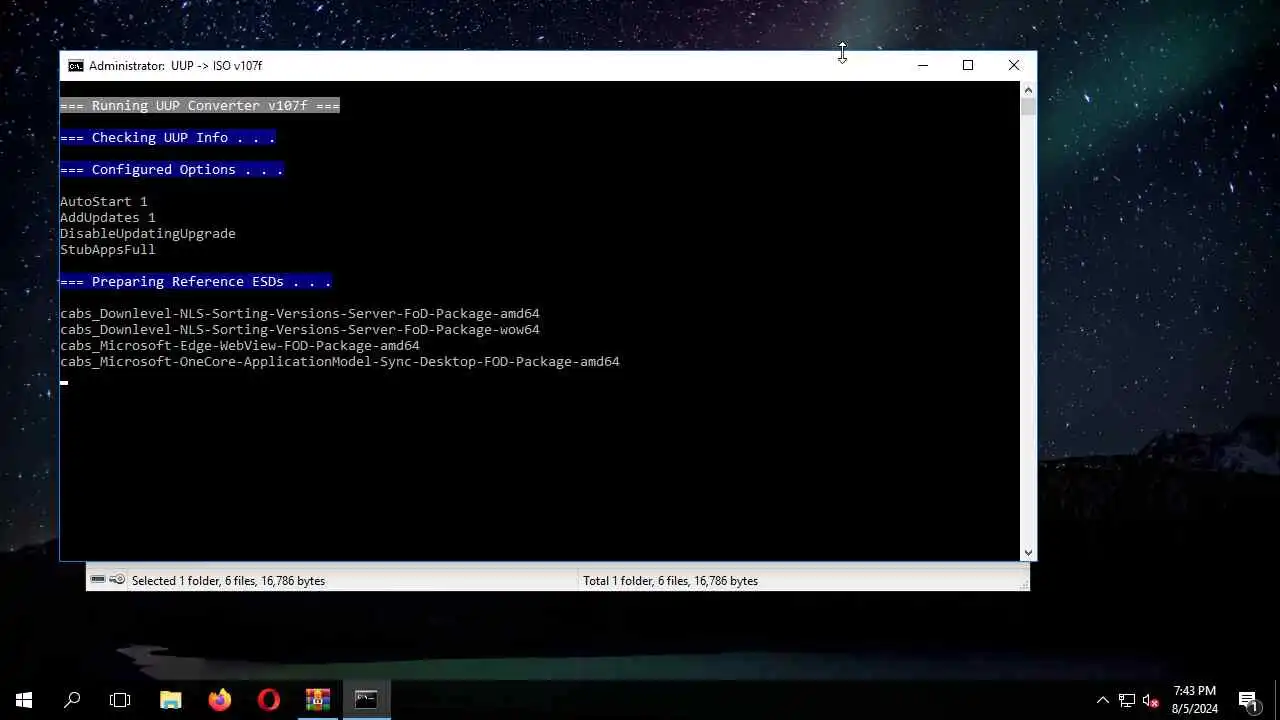Screen dimensions: 1280x720
Task: Open taskbar Search
Action: coord(72,700)
